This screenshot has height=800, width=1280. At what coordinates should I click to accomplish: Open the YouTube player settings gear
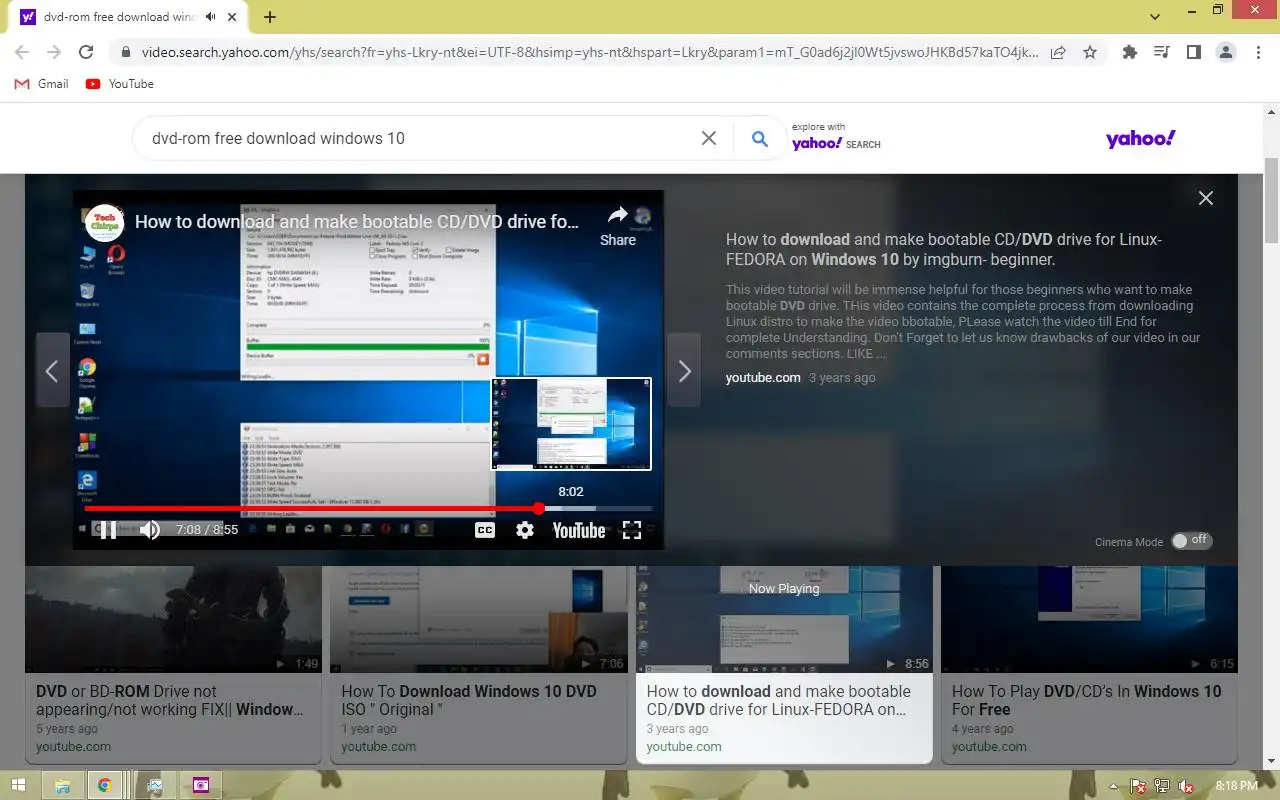click(x=525, y=530)
